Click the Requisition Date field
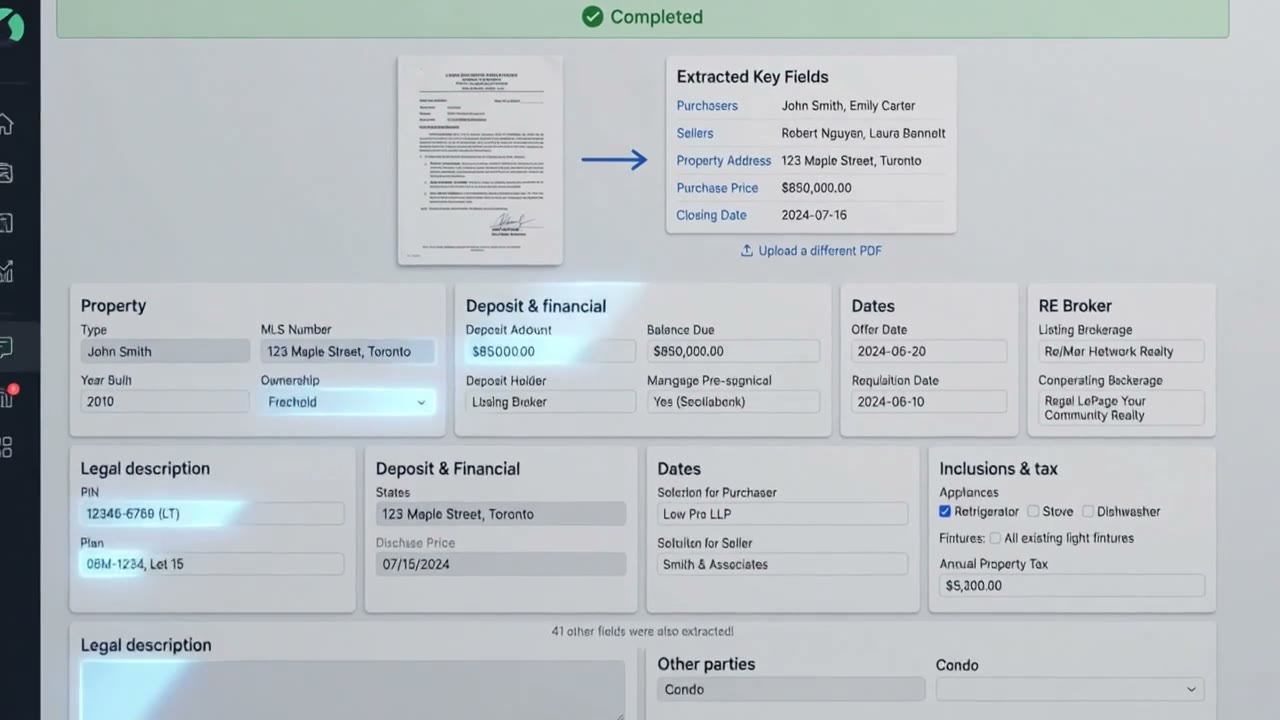Viewport: 1280px width, 720px height. (x=929, y=402)
